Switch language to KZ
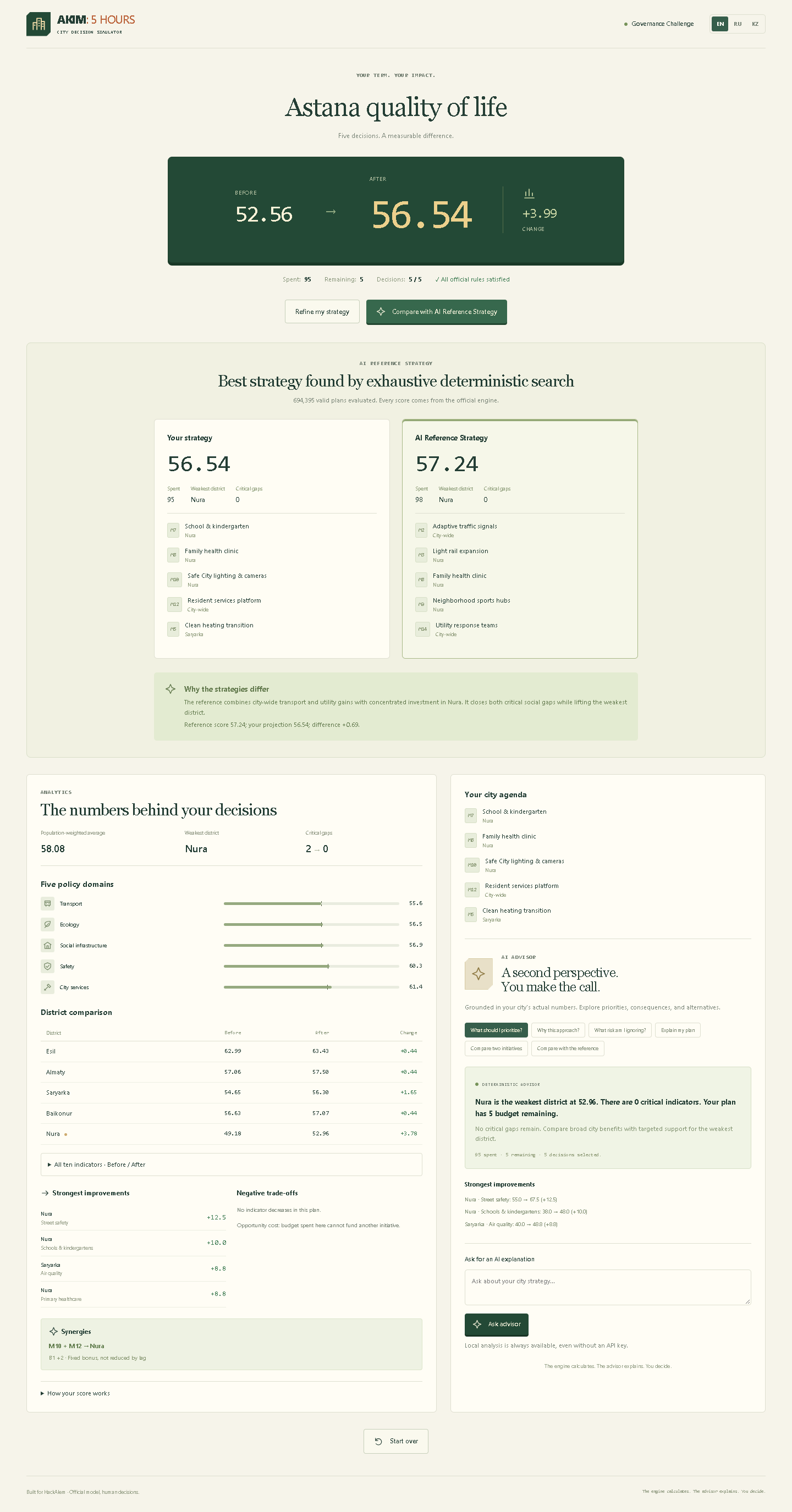 coord(755,24)
